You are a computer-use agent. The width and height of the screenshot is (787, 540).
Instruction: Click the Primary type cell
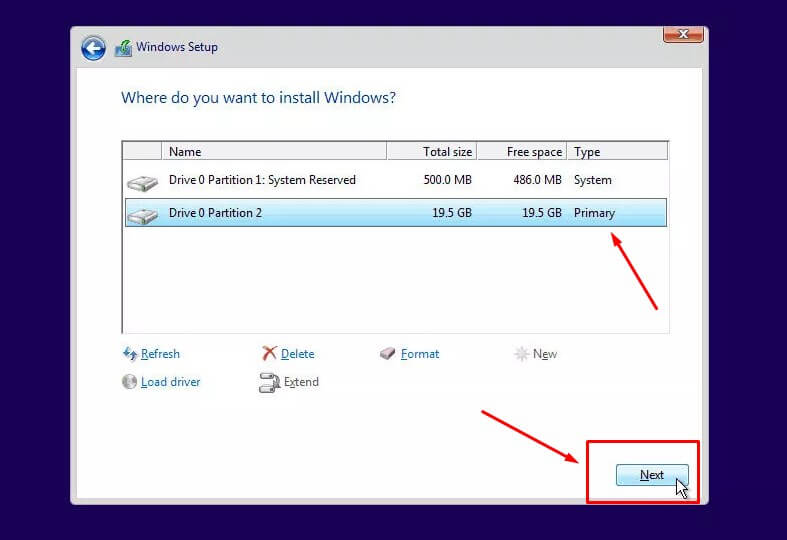[x=594, y=213]
